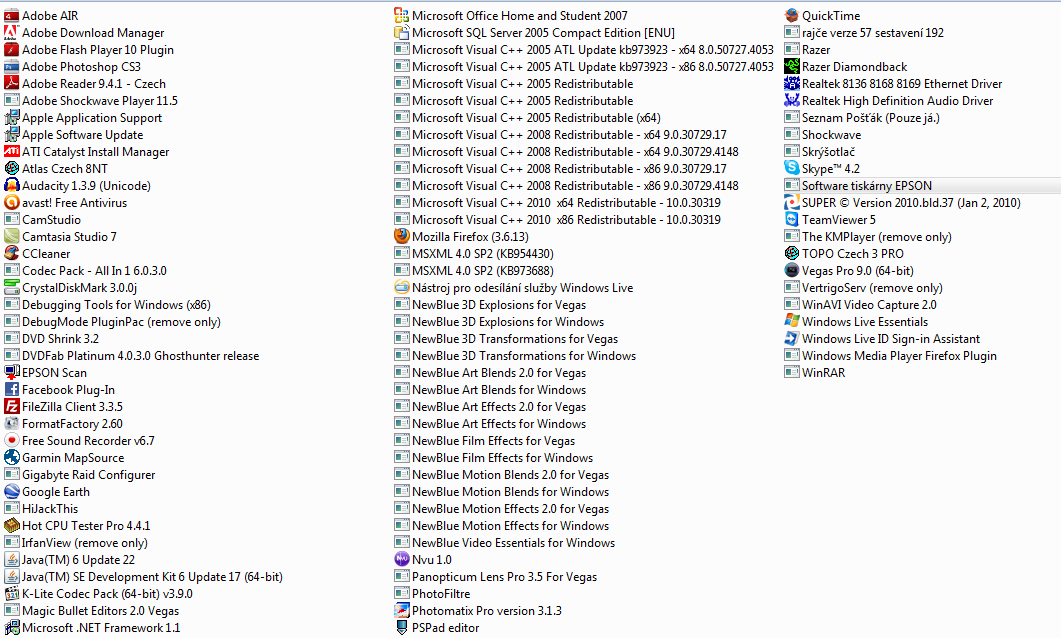Screen dimensions: 1061x638
Task: Select DVD Shrink 3.2 entry
Action: pyautogui.click(x=51, y=338)
